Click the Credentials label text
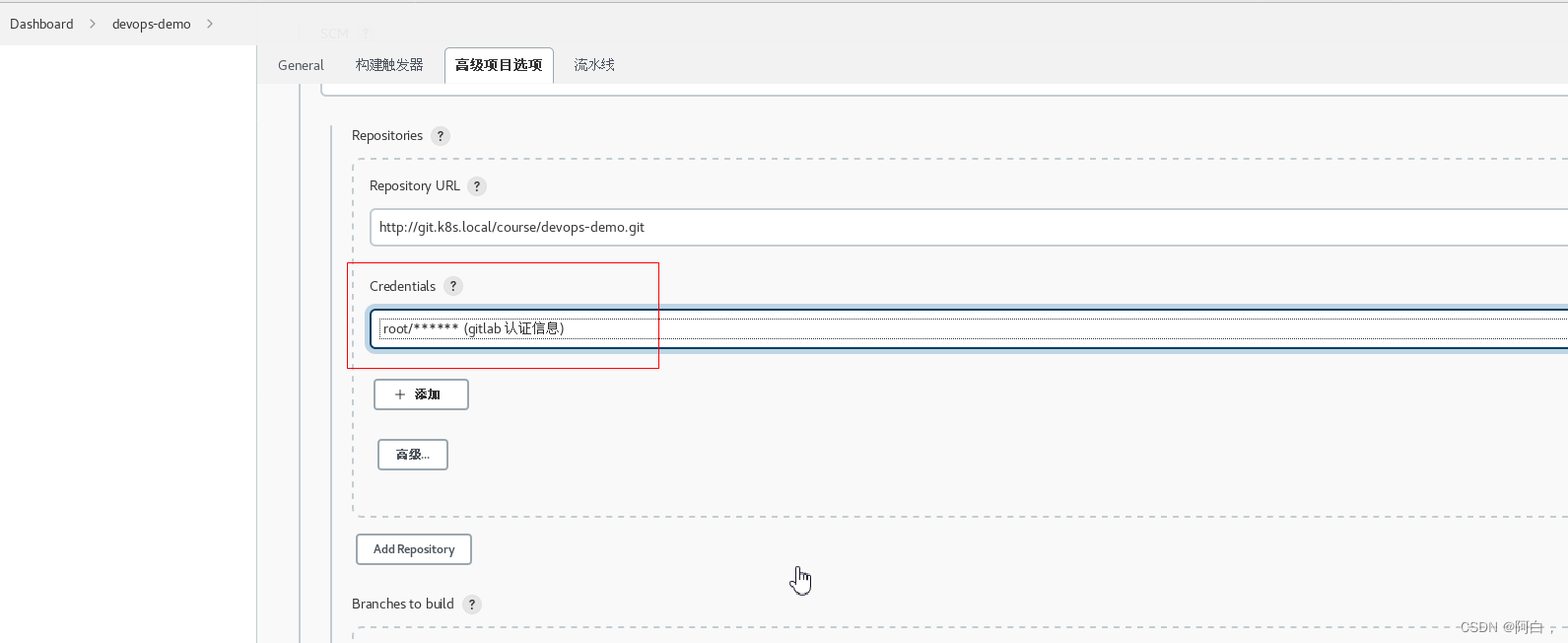The width and height of the screenshot is (1568, 643). point(402,286)
